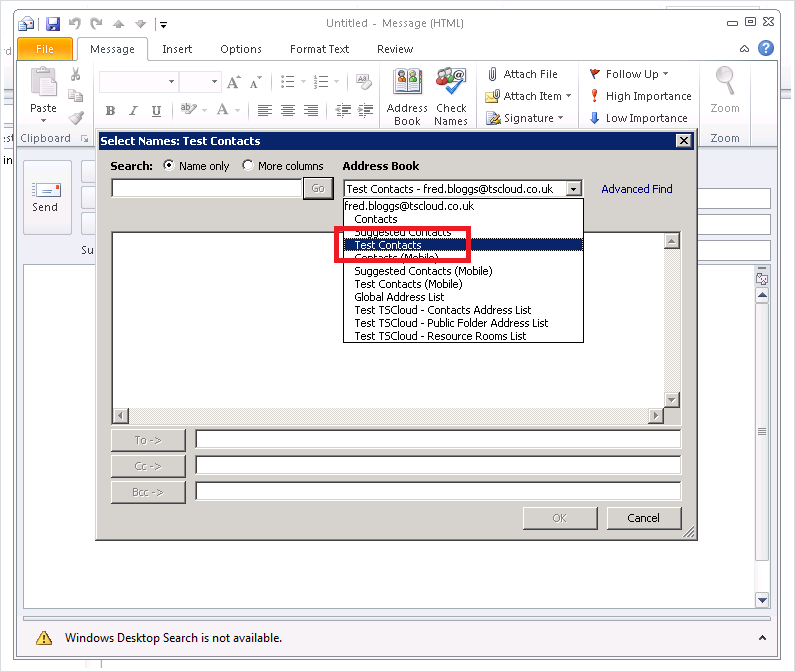
Task: Switch to the Message tab
Action: (x=113, y=49)
